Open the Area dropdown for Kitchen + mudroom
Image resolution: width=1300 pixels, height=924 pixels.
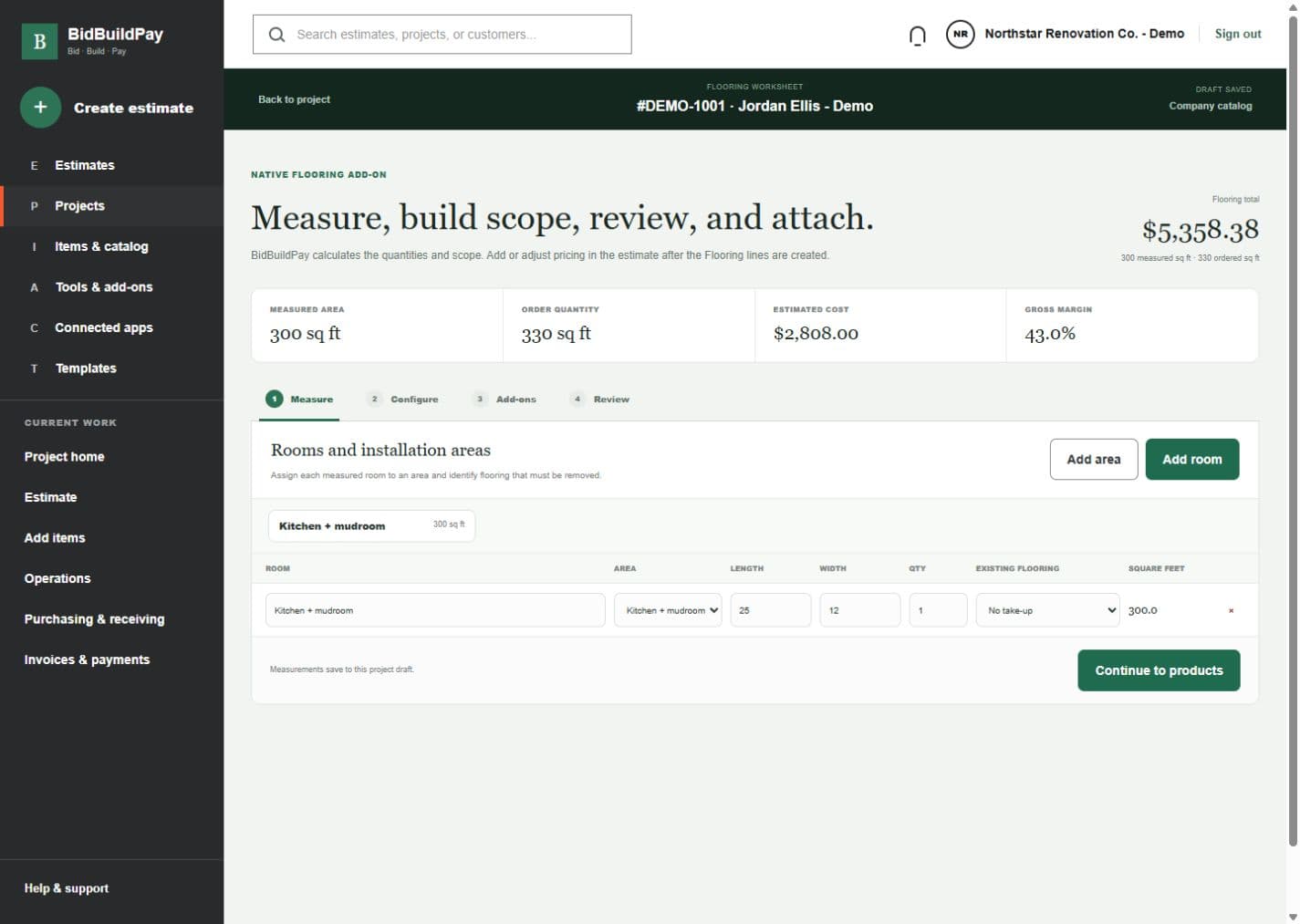[668, 610]
